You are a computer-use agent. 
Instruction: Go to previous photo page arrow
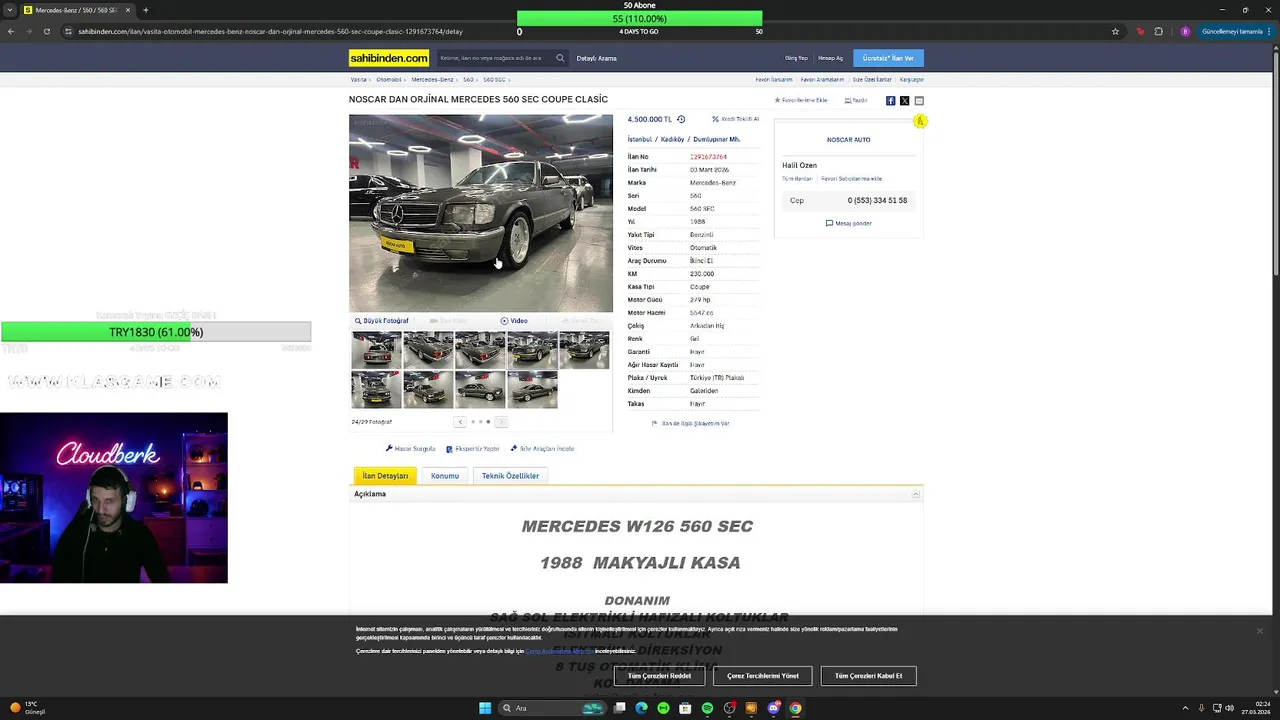click(x=460, y=422)
